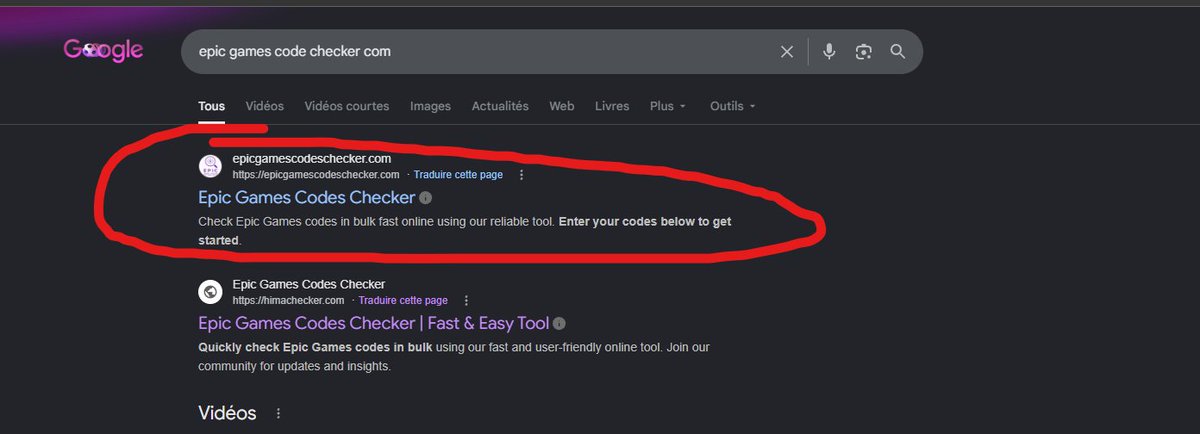Open three-dot menu for himachecker.com result
The image size is (1200, 434).
[466, 300]
